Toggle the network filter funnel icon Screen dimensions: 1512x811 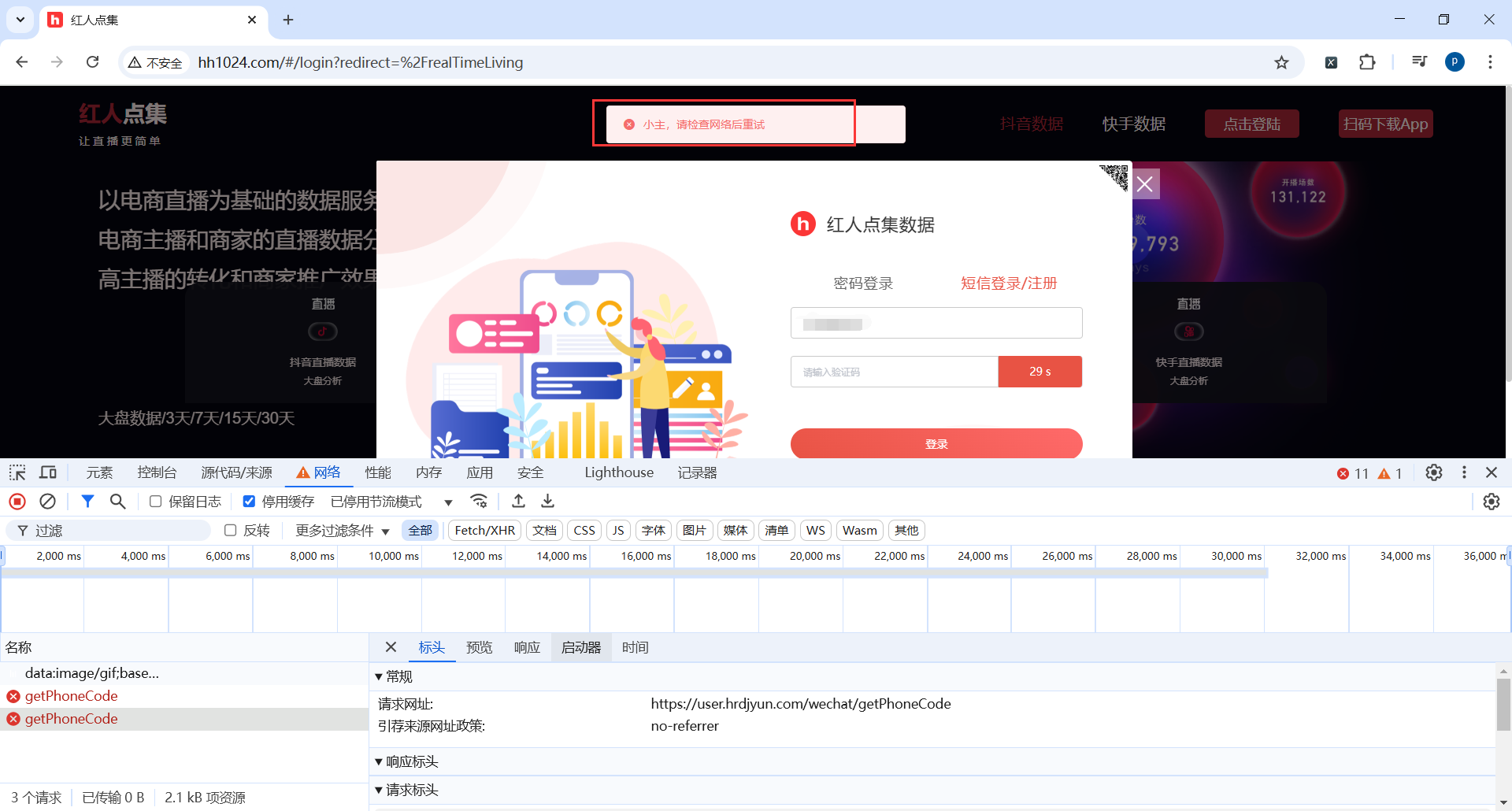pos(87,502)
